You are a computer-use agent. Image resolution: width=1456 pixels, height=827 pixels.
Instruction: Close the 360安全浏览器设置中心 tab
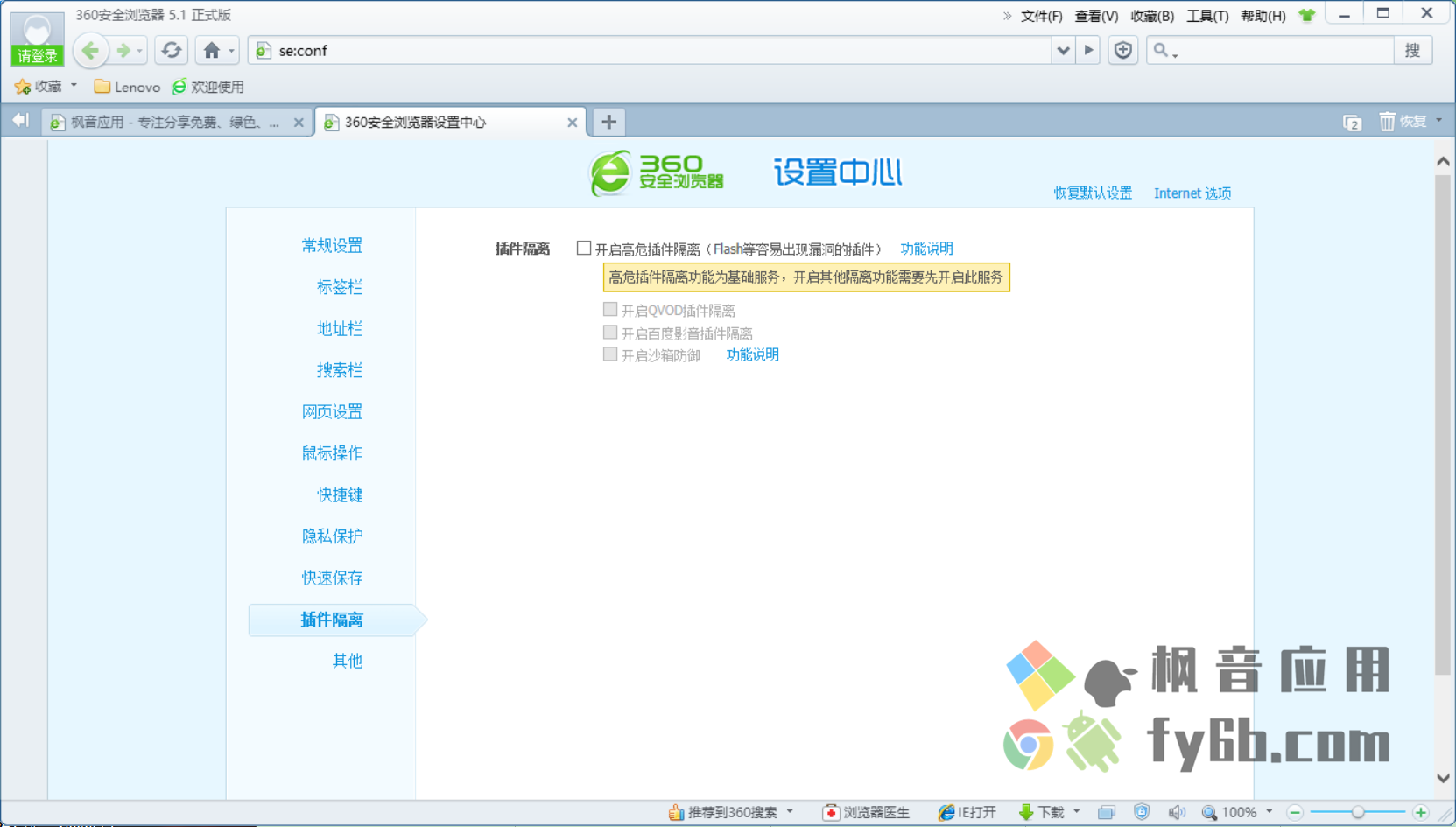pos(572,123)
